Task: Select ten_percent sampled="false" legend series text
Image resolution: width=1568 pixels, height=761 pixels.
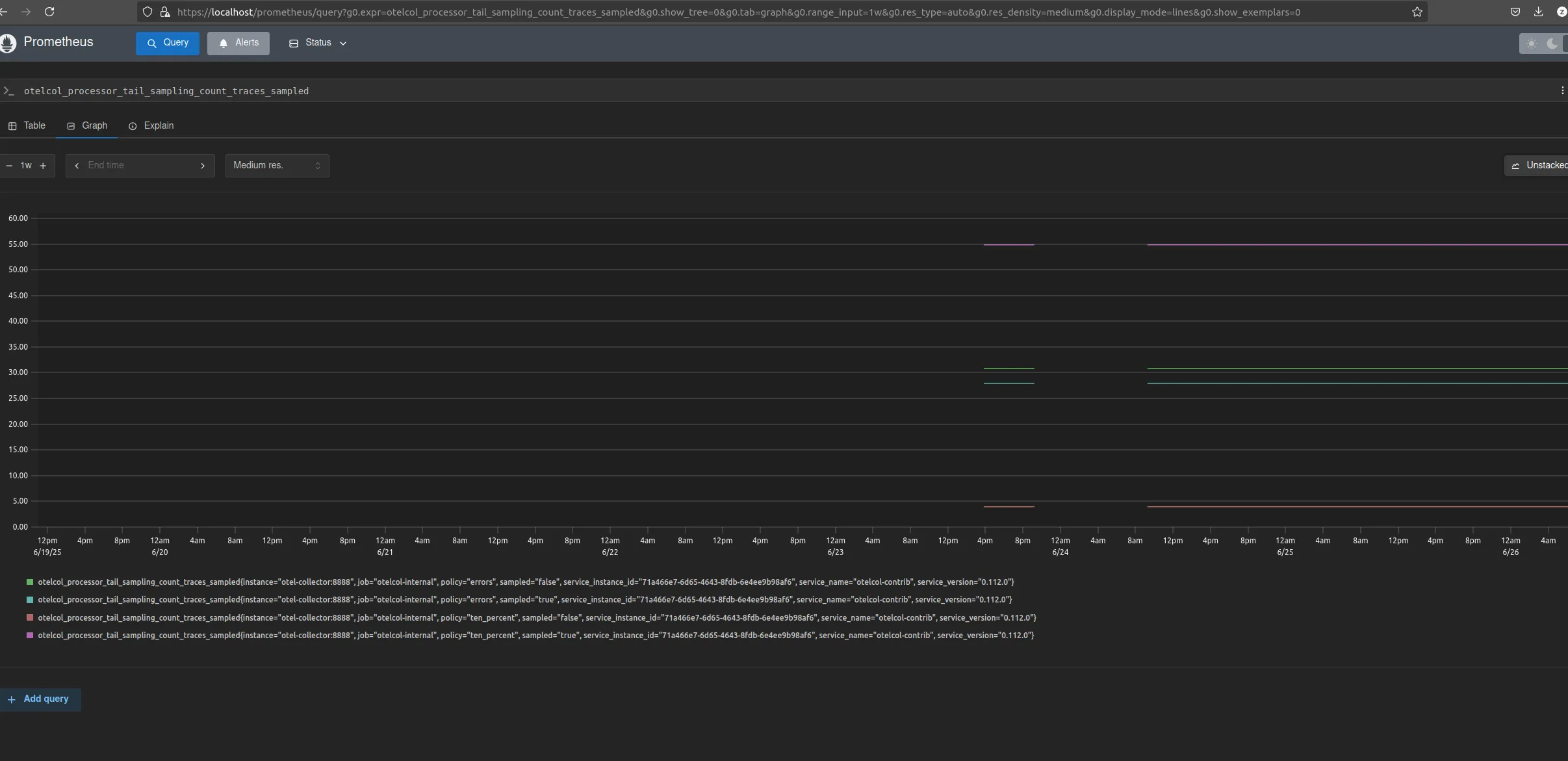Action: pyautogui.click(x=537, y=618)
